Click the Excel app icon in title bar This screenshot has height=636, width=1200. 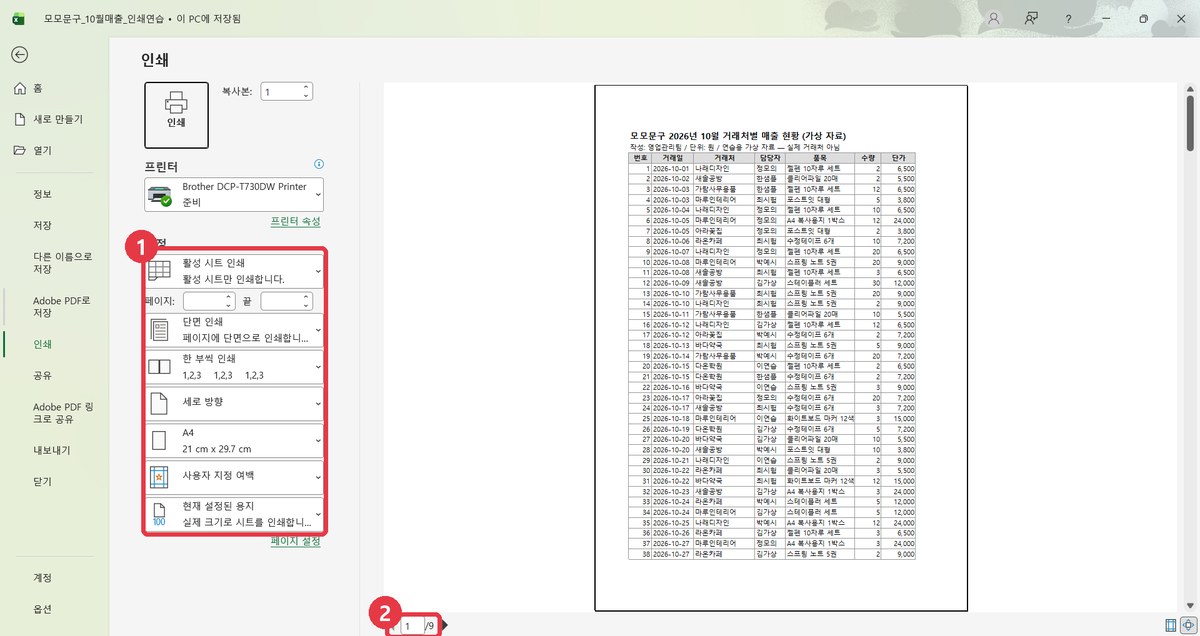19,18
